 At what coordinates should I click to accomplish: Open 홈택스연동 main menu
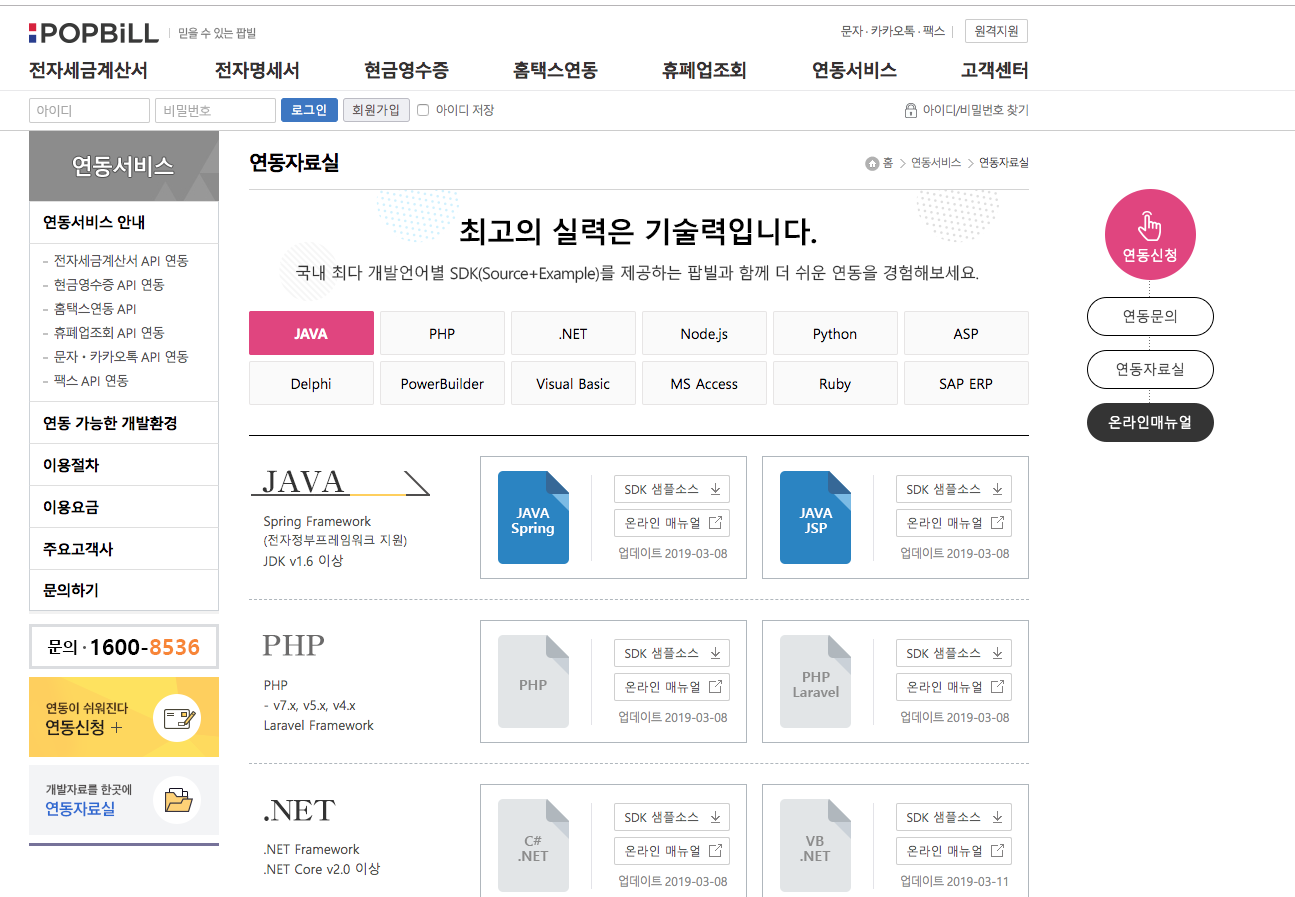555,70
